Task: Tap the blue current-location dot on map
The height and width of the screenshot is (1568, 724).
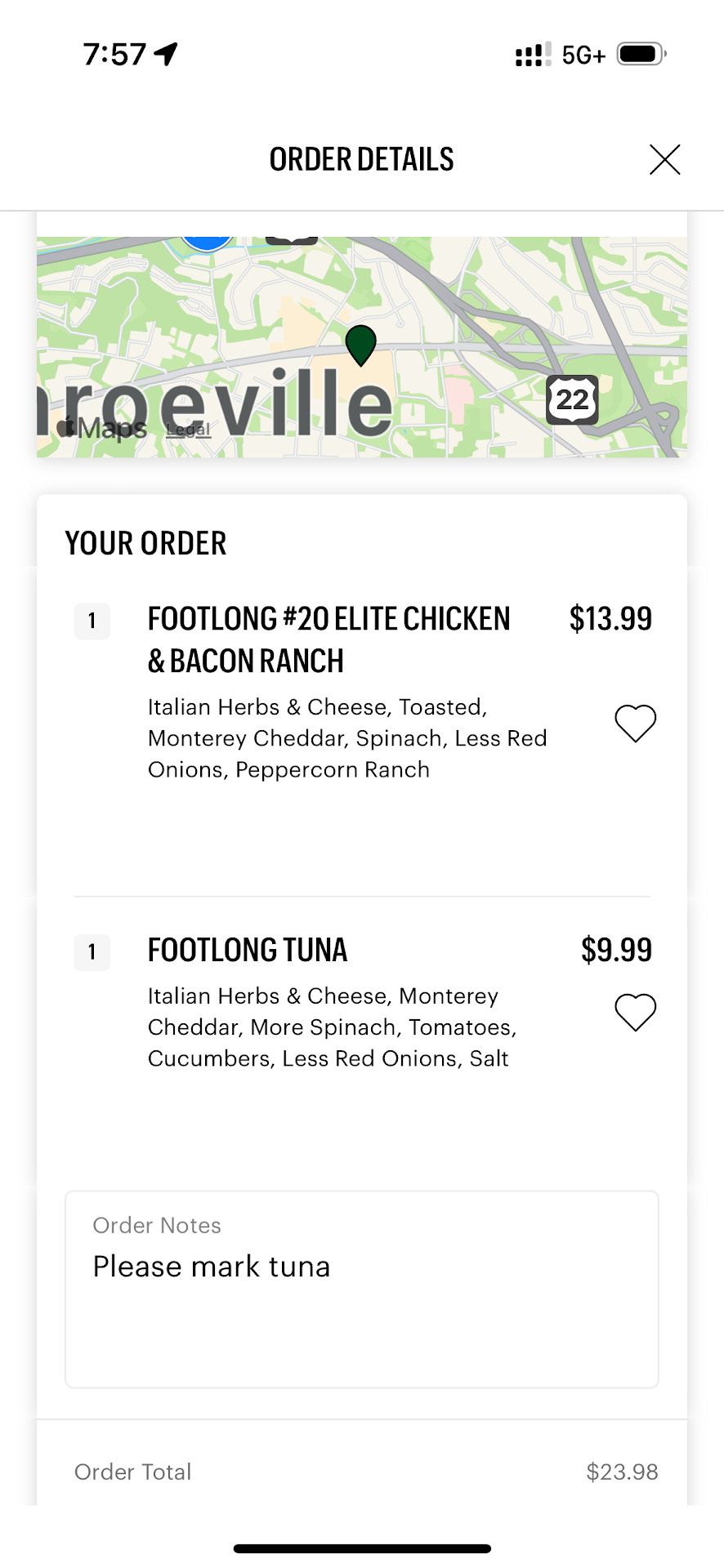Action: (208, 241)
